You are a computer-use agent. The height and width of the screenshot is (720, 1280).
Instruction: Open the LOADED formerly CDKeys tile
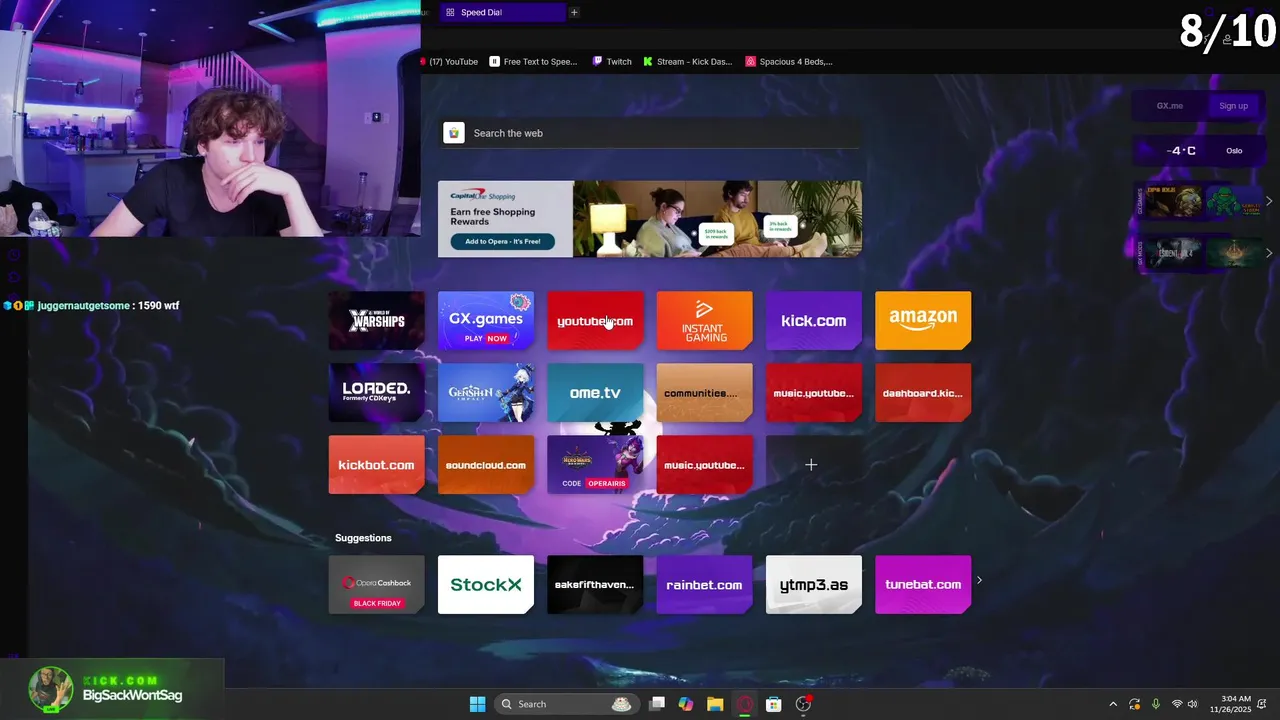377,393
